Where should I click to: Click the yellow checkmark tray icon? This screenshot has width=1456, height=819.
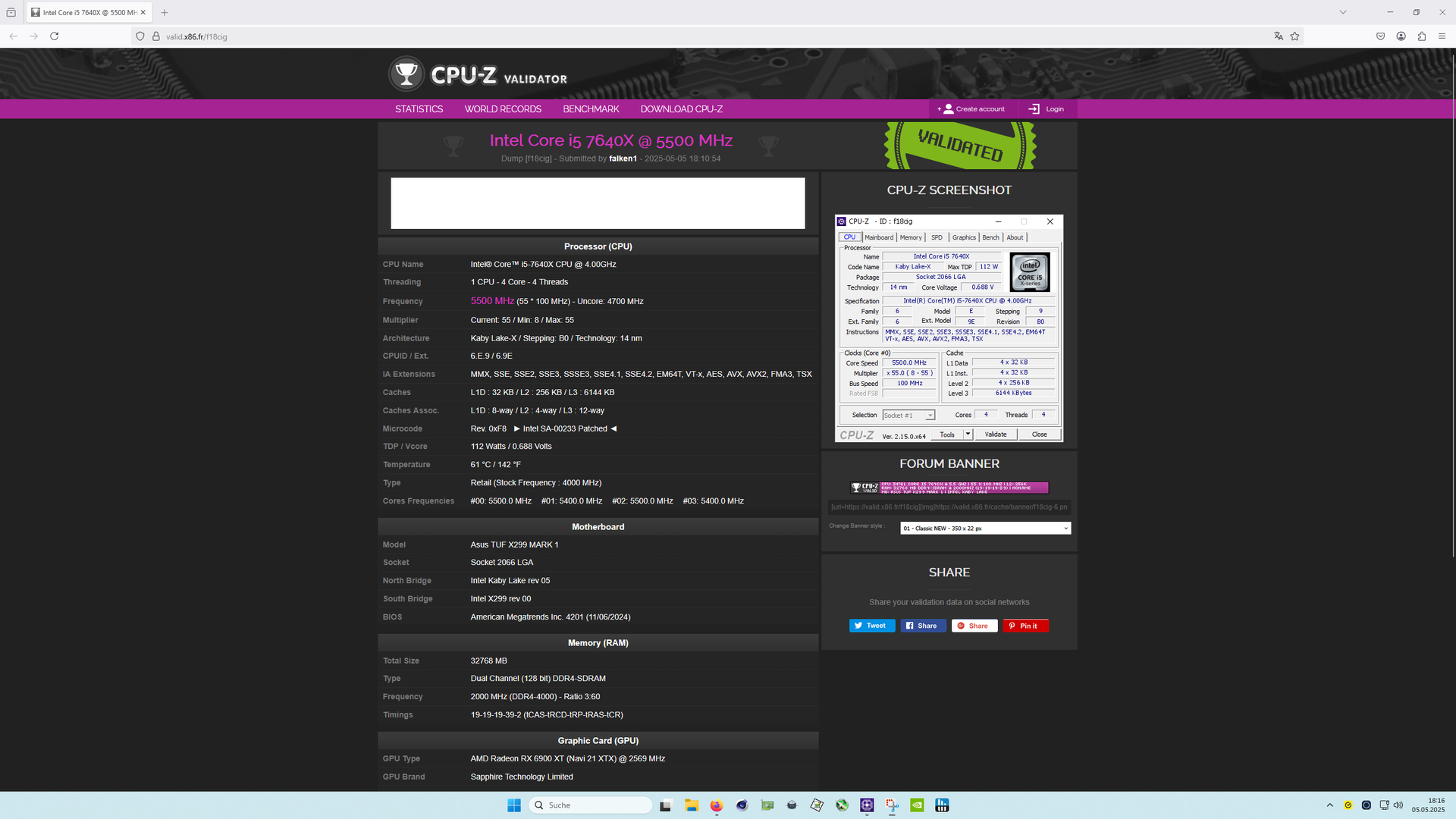click(1348, 805)
